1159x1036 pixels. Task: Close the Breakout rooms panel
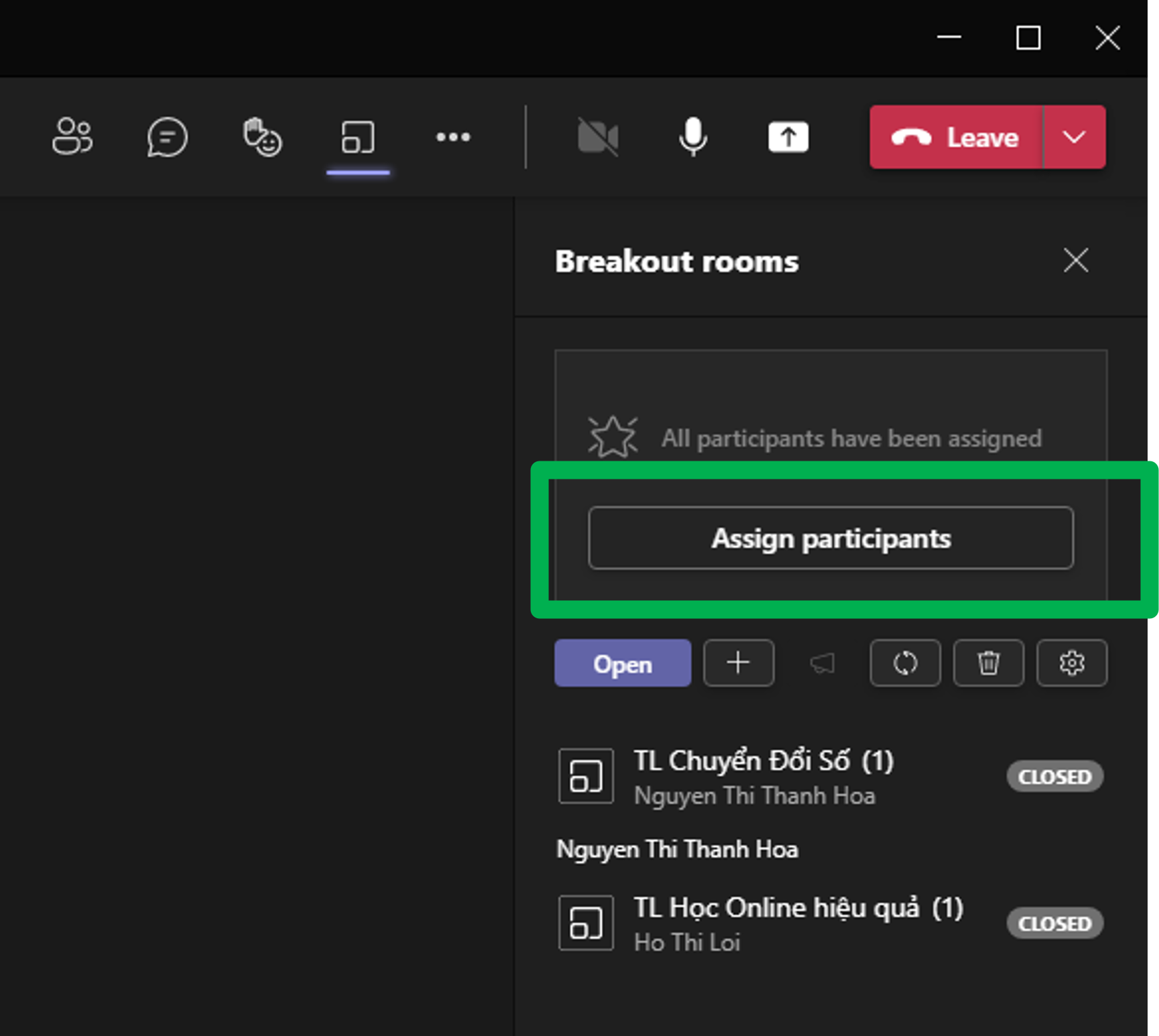click(x=1076, y=260)
